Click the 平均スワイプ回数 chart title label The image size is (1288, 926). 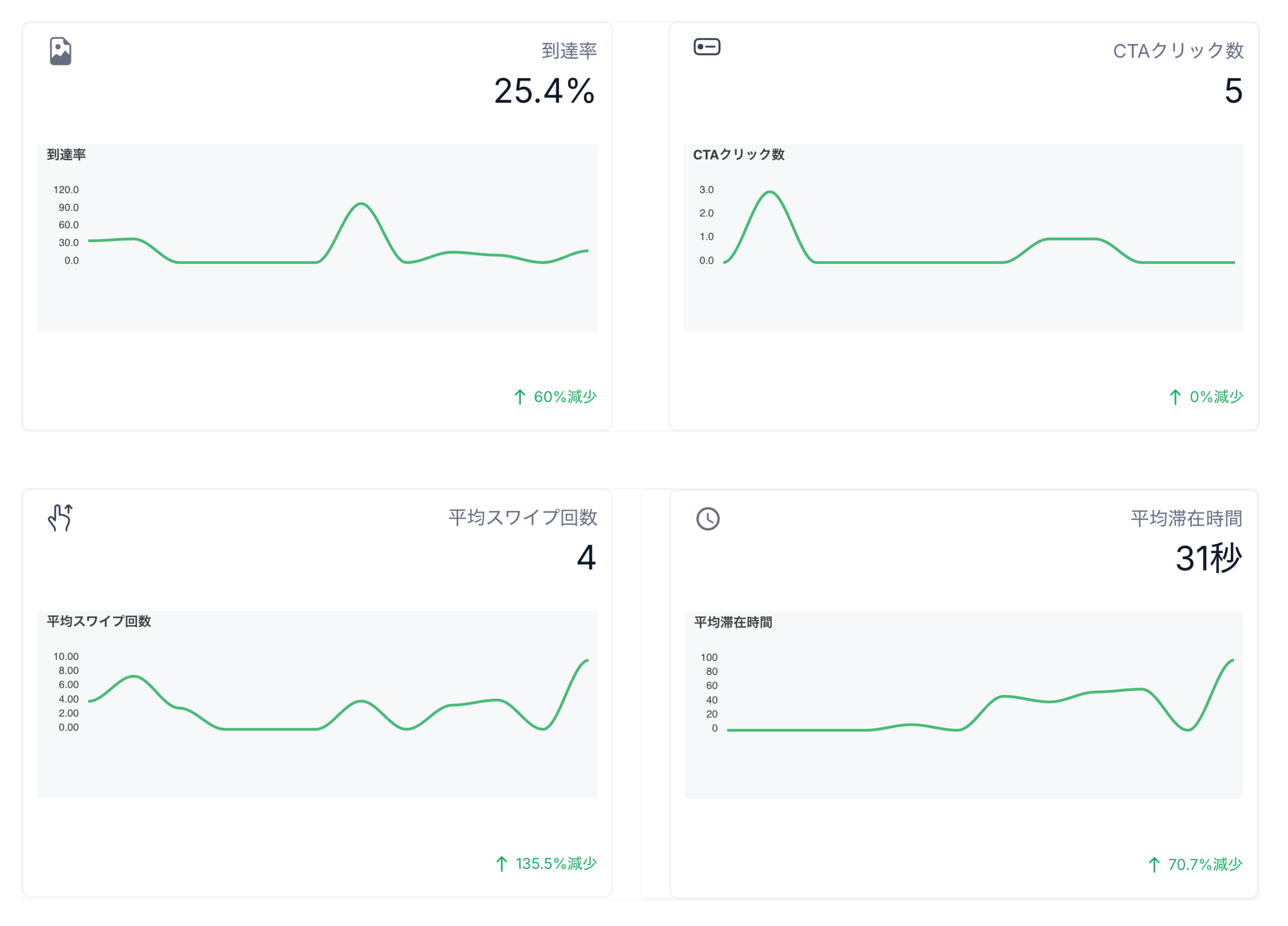[99, 621]
